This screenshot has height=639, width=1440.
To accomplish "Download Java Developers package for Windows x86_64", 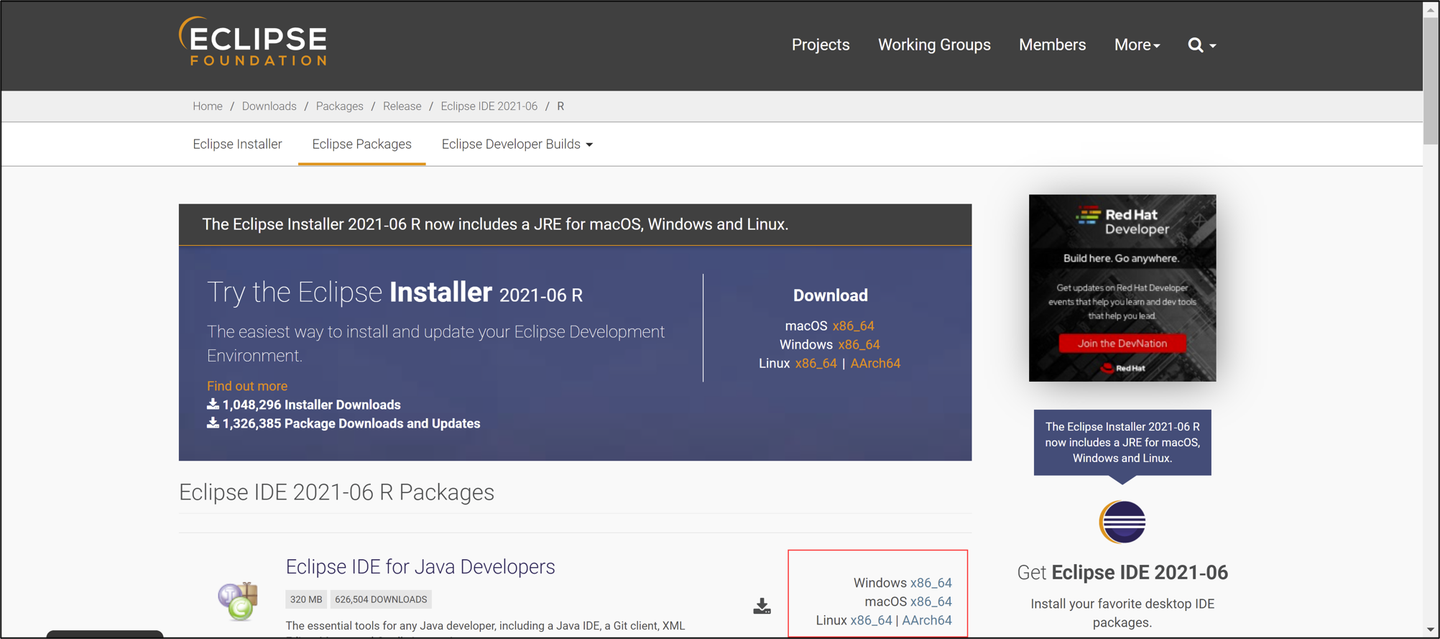I will (931, 583).
